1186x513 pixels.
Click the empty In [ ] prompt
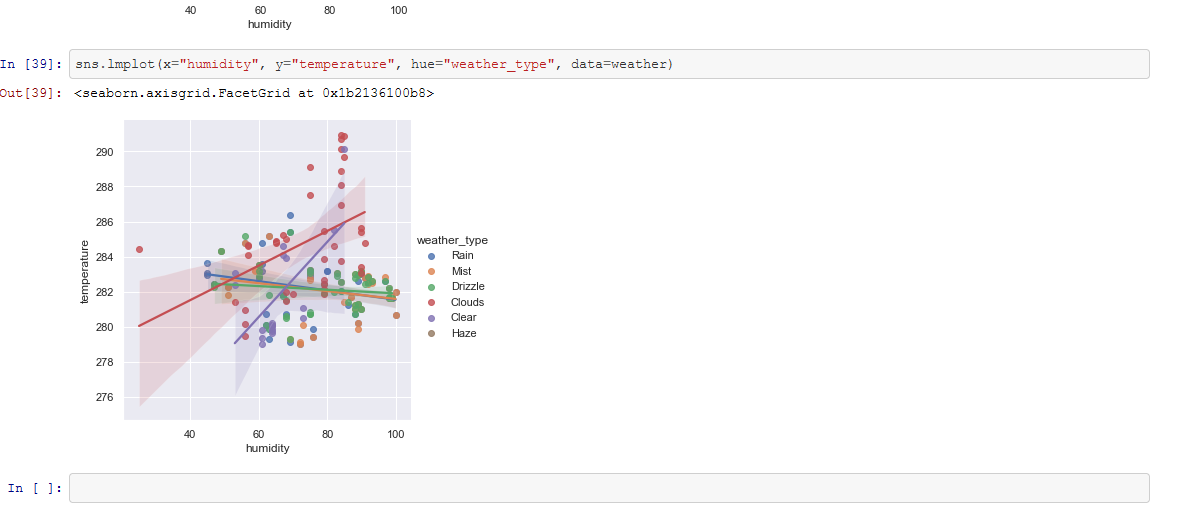coord(35,488)
